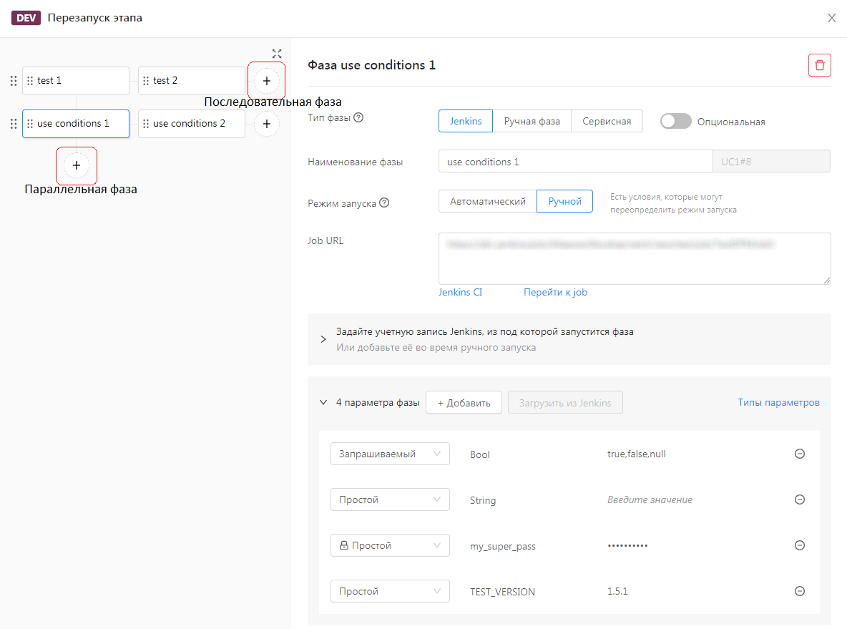Expand the Jenkins account settings section
The image size is (847, 629).
click(x=323, y=339)
